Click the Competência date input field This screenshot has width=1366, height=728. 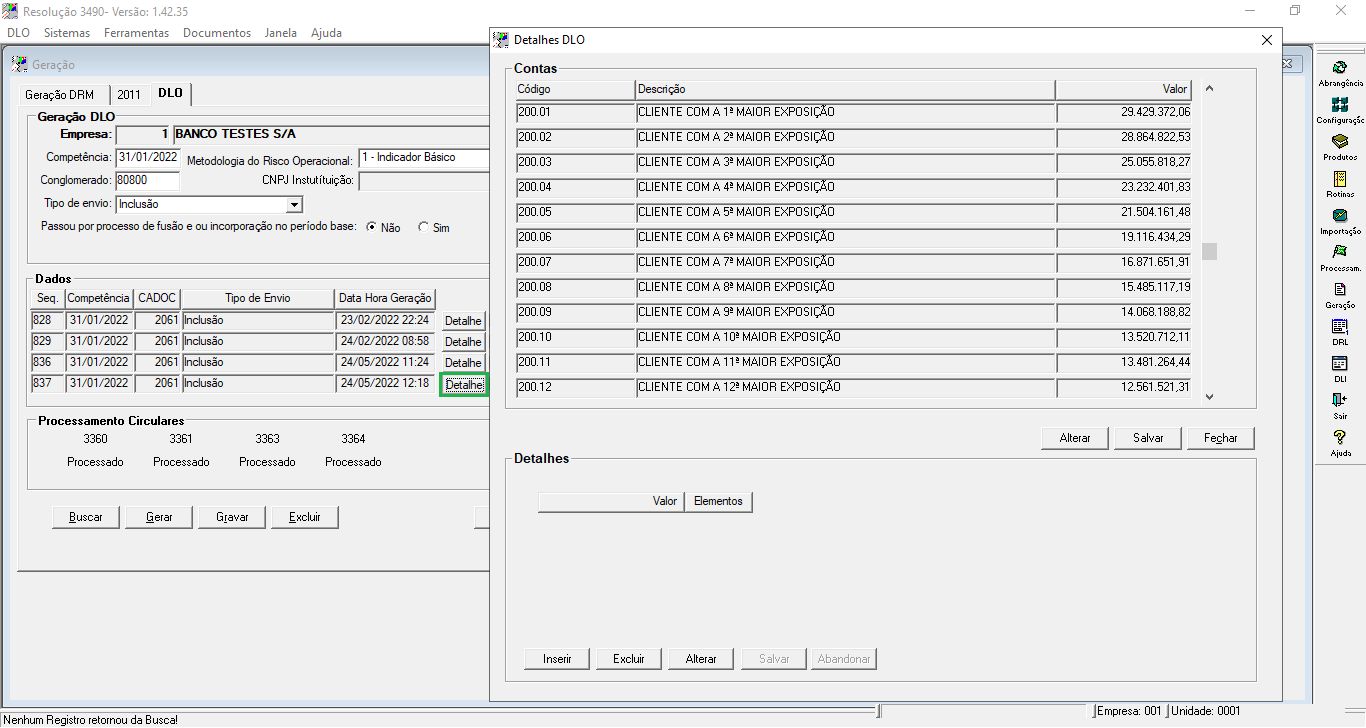tap(147, 158)
